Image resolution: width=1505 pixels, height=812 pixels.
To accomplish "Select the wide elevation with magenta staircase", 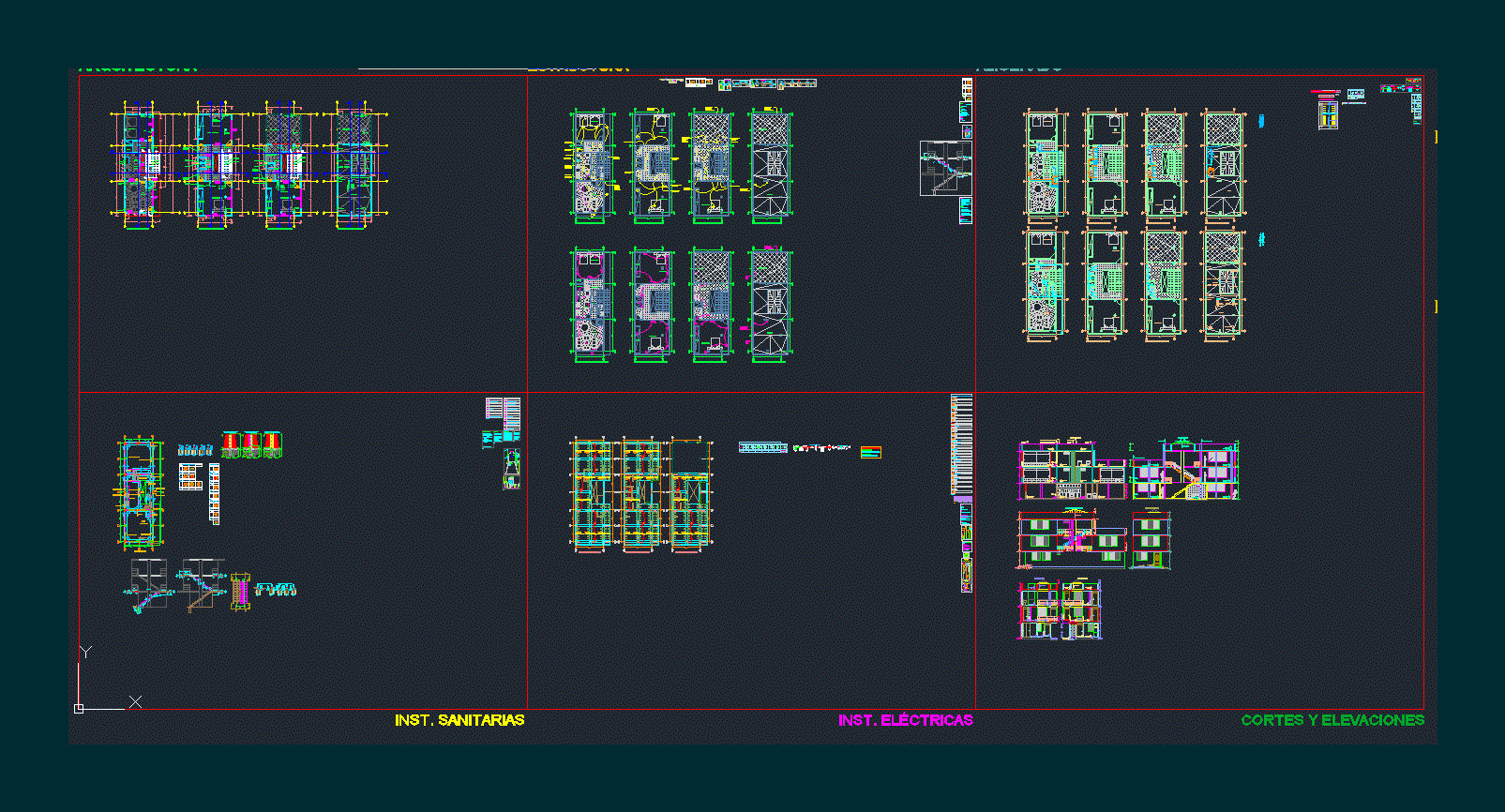I will (1072, 539).
